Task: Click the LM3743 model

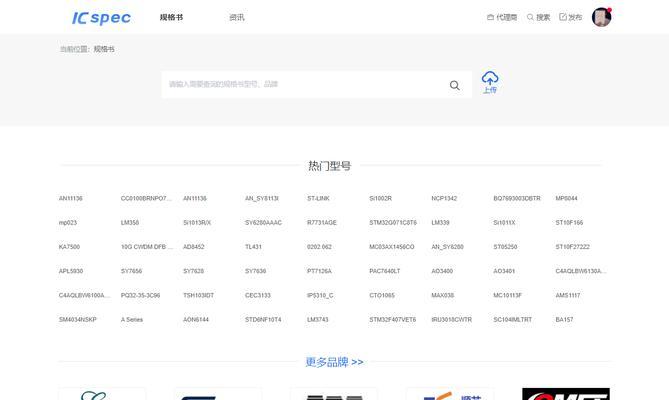Action: [x=318, y=320]
